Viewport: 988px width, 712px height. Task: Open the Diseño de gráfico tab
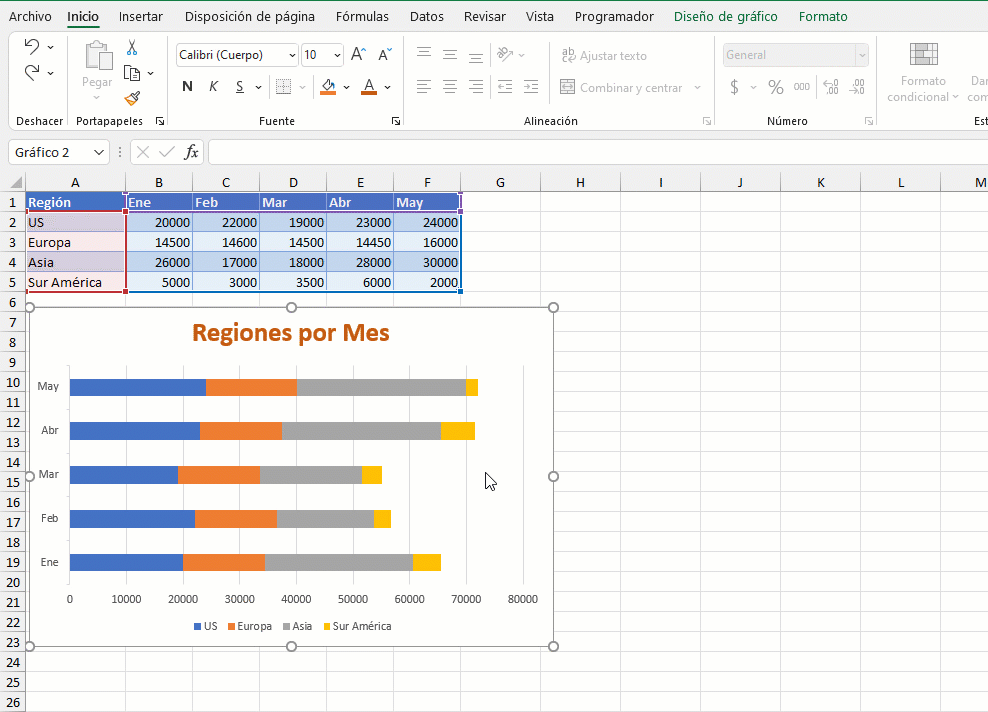pos(726,17)
